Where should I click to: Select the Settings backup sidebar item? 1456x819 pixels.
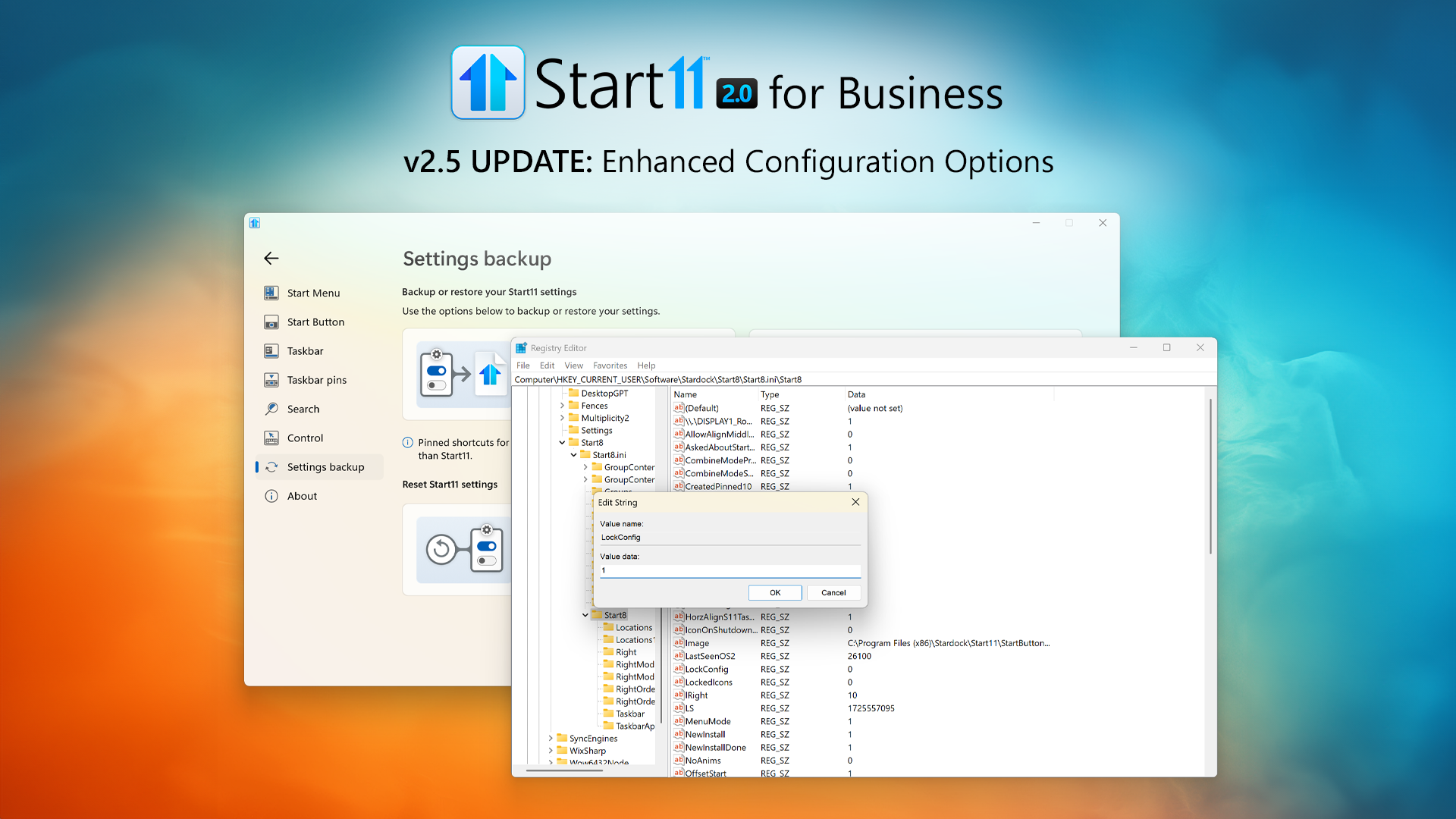(x=319, y=467)
